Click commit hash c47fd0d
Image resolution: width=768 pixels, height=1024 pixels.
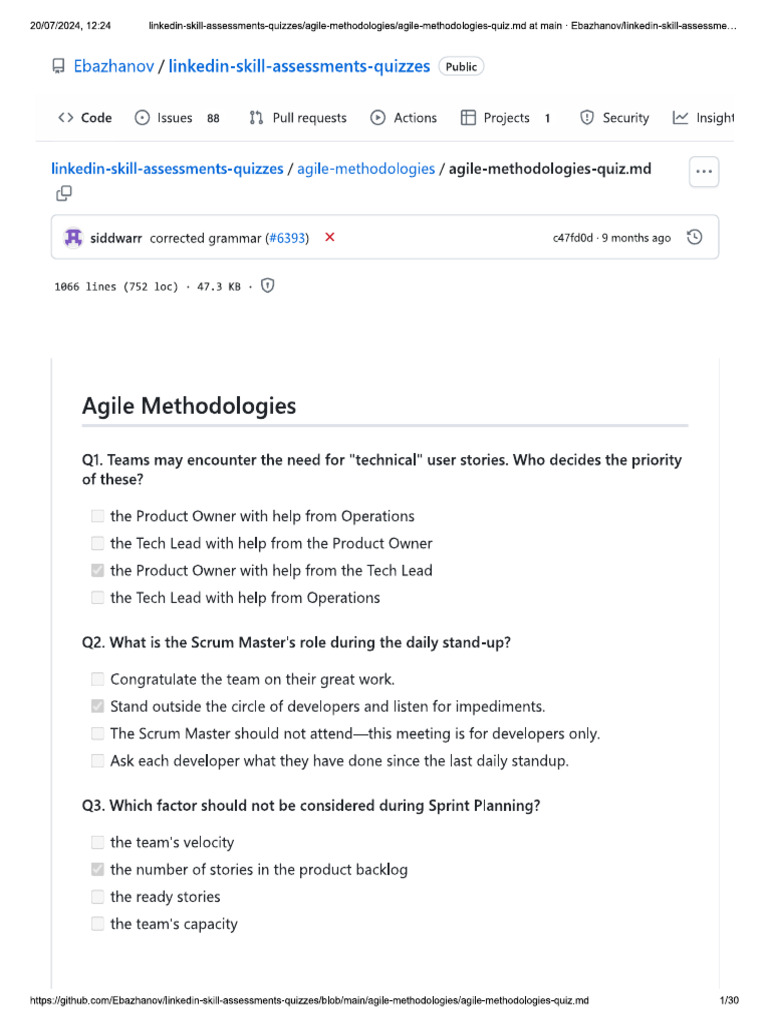pos(572,238)
